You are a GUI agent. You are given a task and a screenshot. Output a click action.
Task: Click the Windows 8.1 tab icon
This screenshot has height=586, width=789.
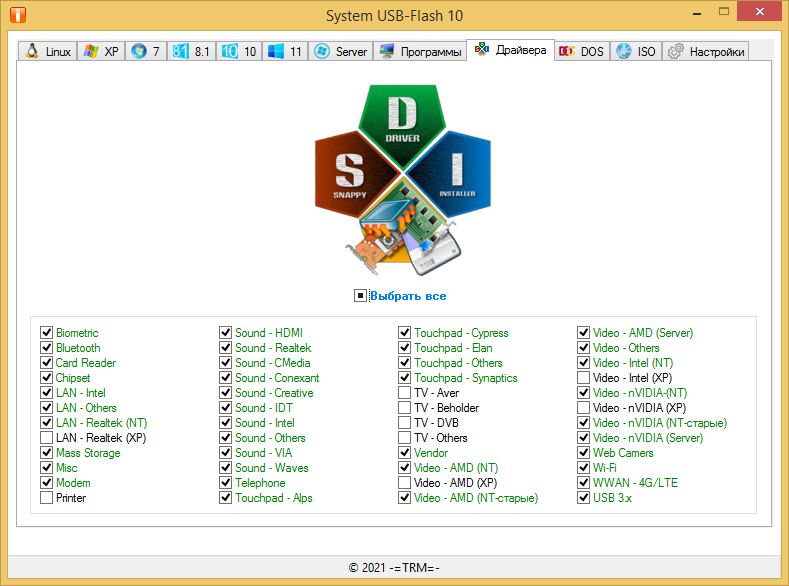tap(181, 51)
